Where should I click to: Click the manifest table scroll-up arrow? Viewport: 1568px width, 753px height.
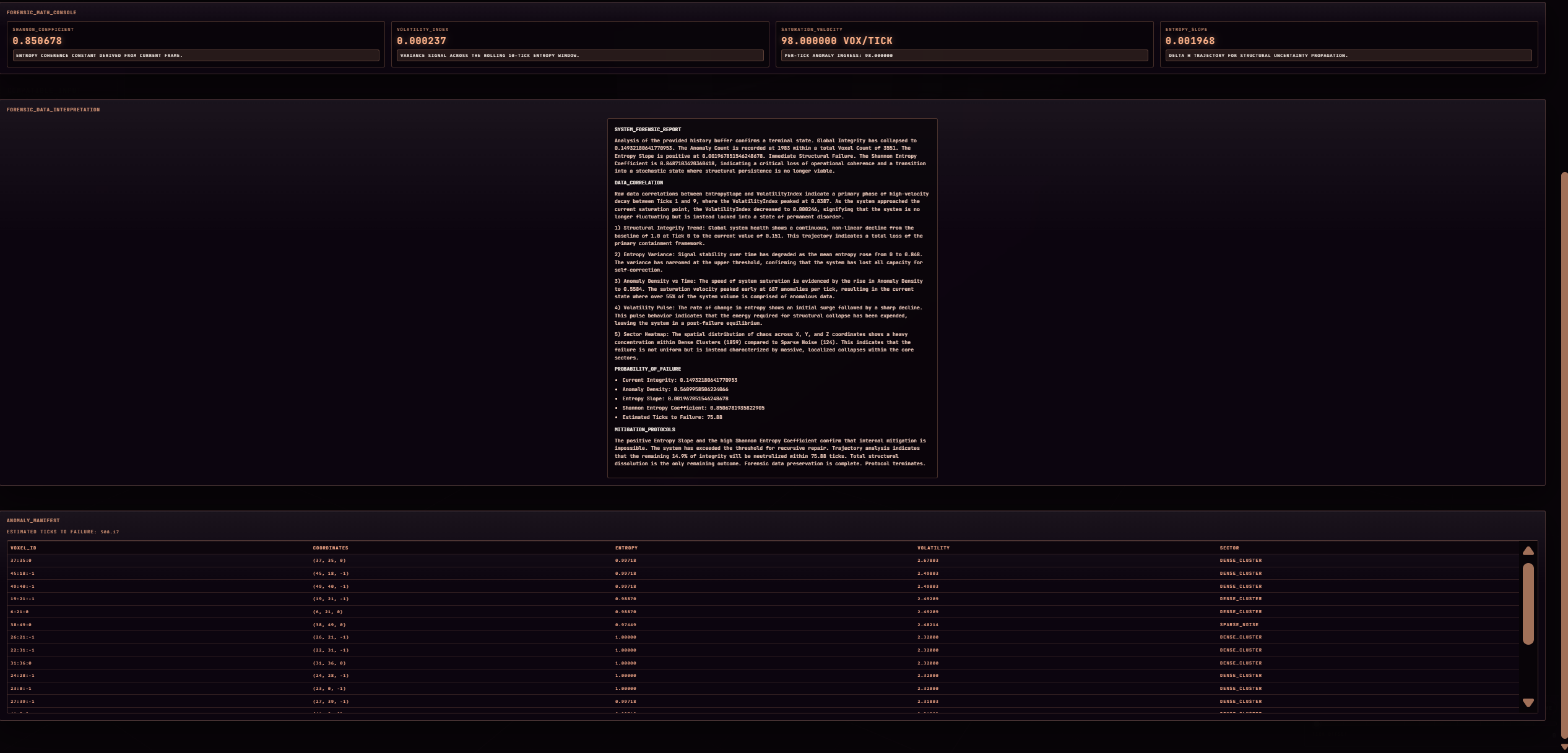coord(1528,551)
